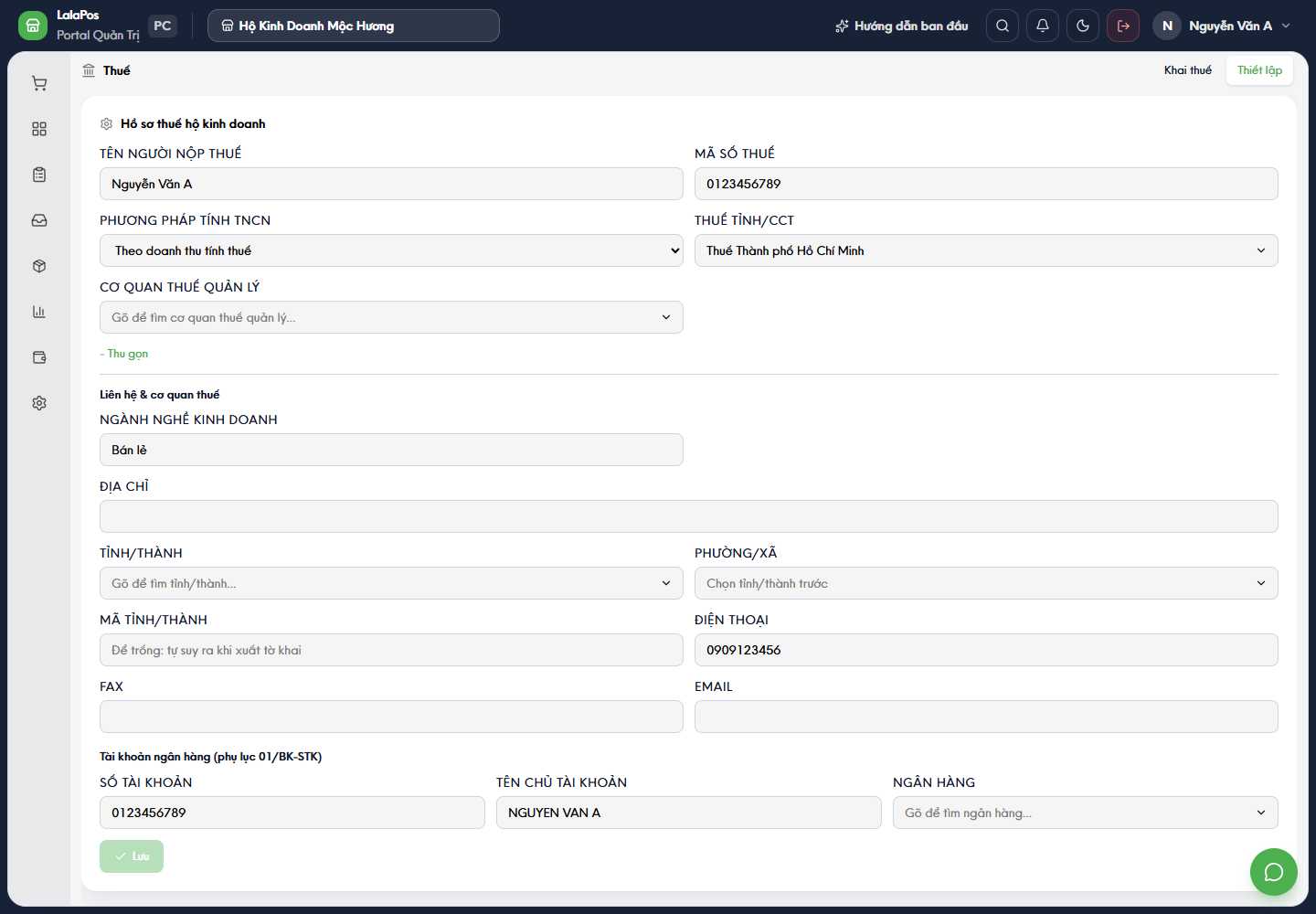Screen dimensions: 1316x914
Task: Click the Tên người nộp thuế field
Action: (391, 184)
